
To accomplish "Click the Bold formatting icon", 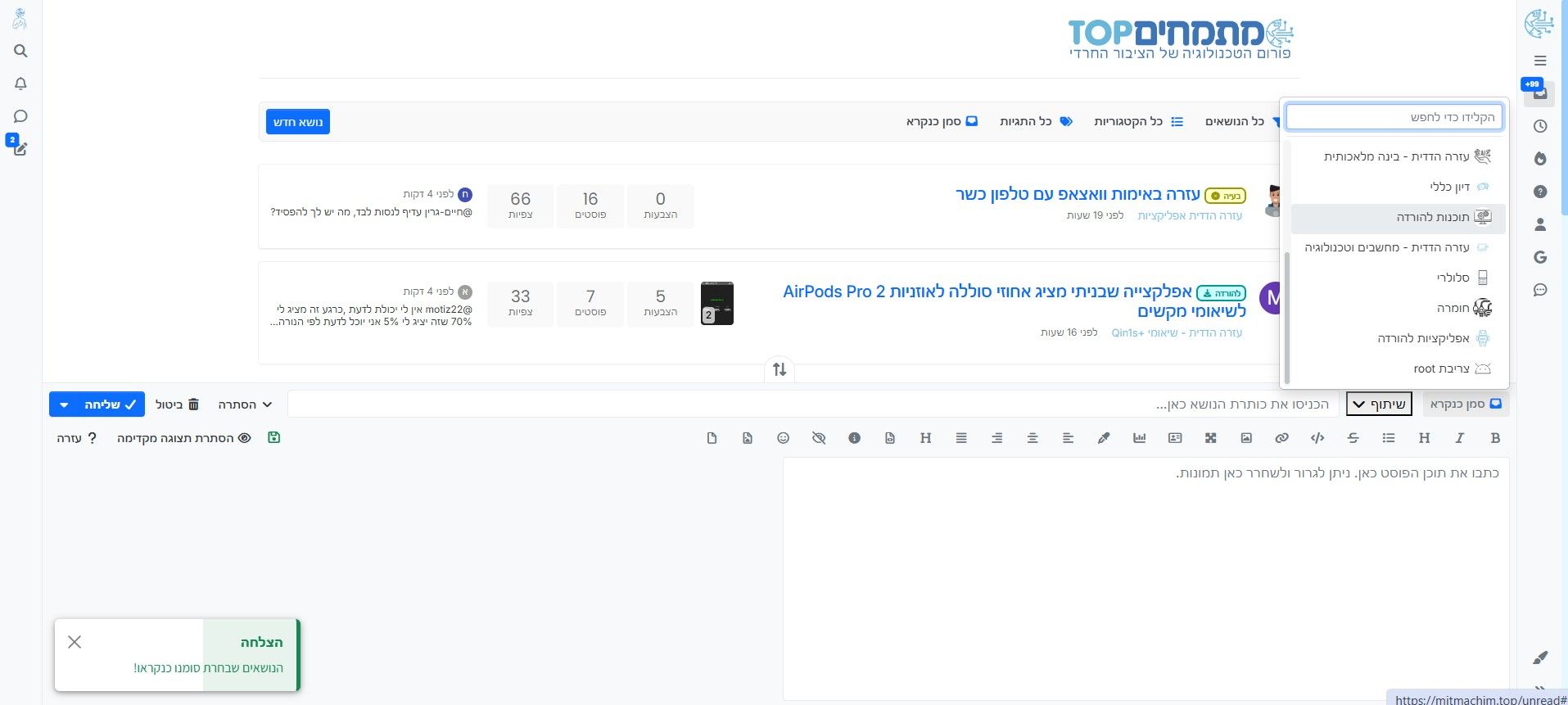I will click(x=1495, y=438).
